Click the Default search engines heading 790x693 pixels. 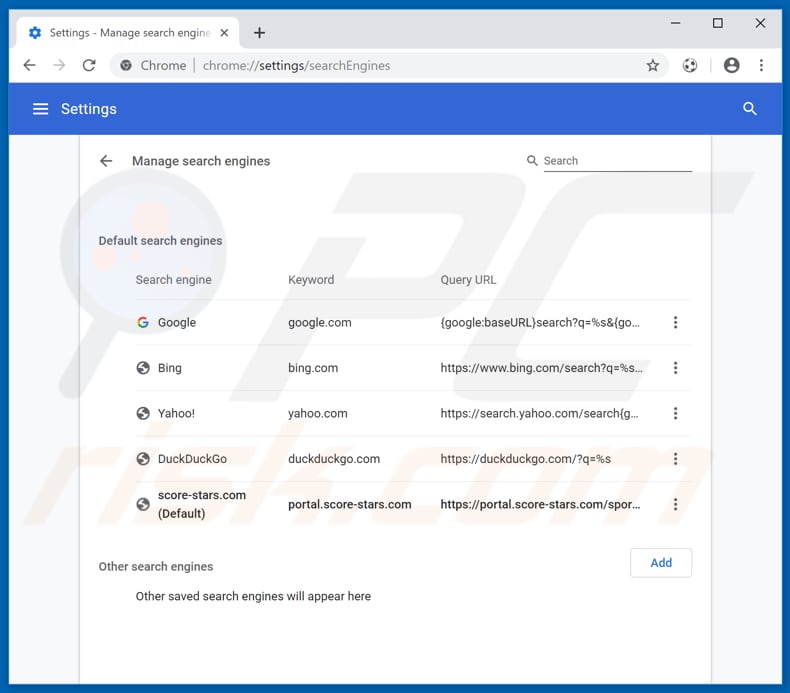pyautogui.click(x=160, y=240)
